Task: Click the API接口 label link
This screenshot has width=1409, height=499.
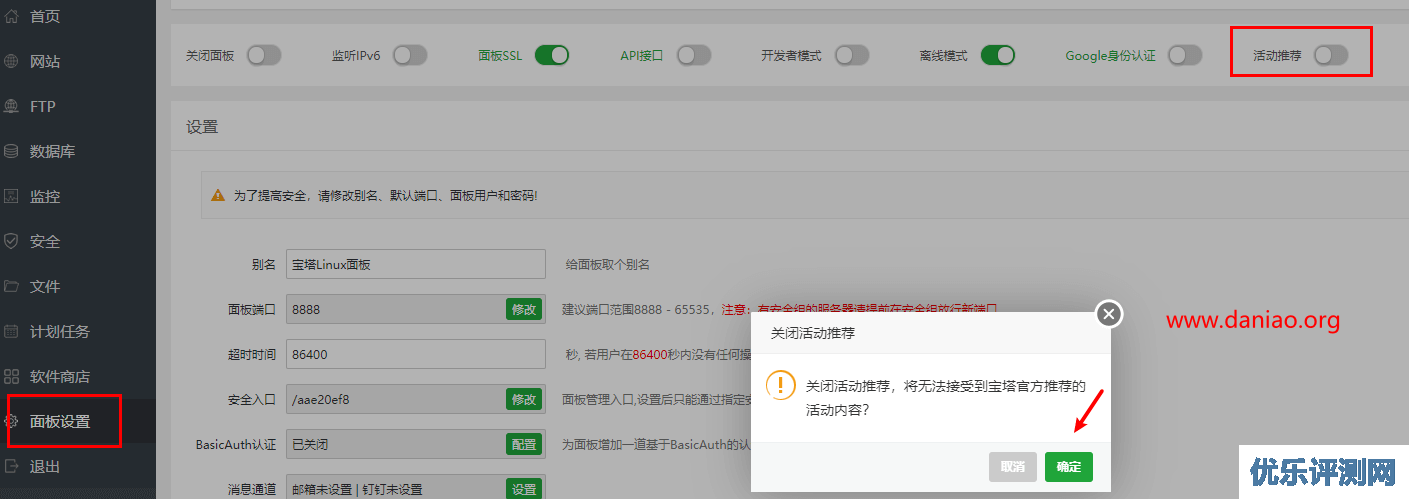Action: (x=642, y=56)
